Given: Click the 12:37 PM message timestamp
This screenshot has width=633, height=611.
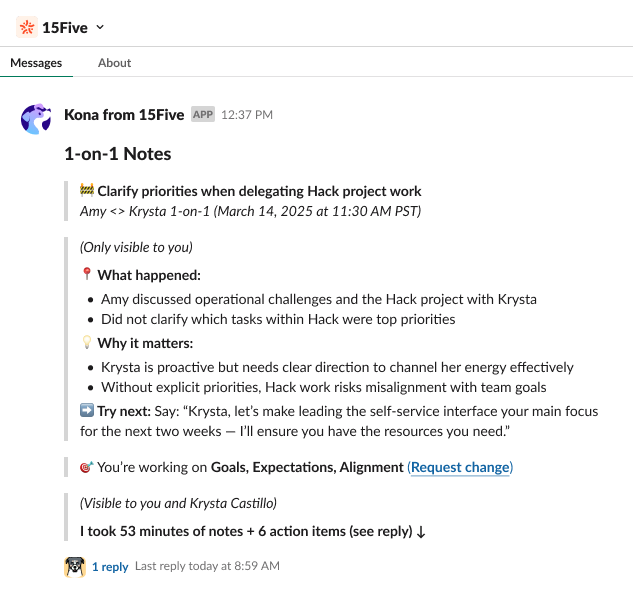Looking at the screenshot, I should pyautogui.click(x=247, y=115).
